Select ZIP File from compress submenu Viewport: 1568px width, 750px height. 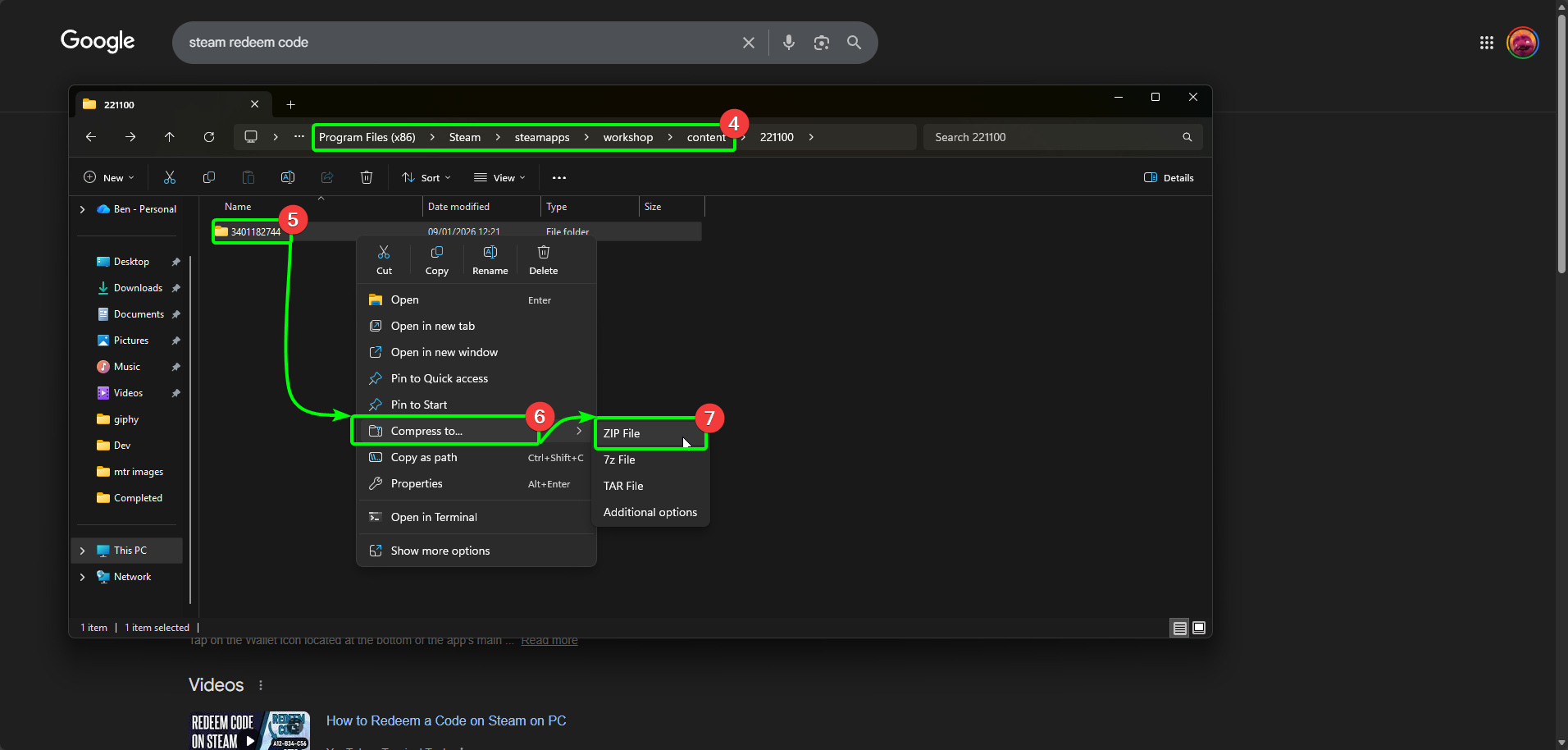pos(622,433)
